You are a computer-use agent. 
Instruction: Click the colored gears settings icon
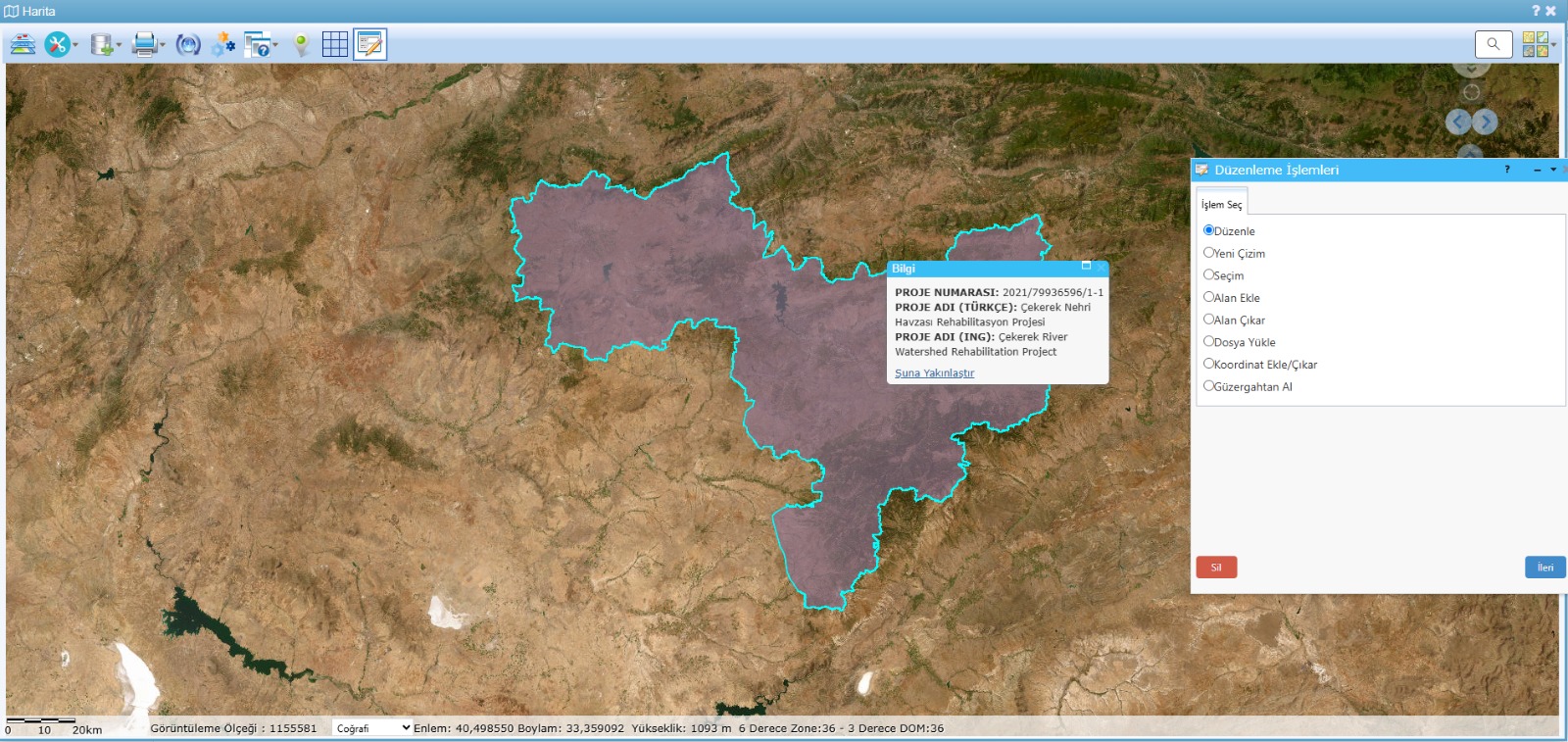(223, 44)
